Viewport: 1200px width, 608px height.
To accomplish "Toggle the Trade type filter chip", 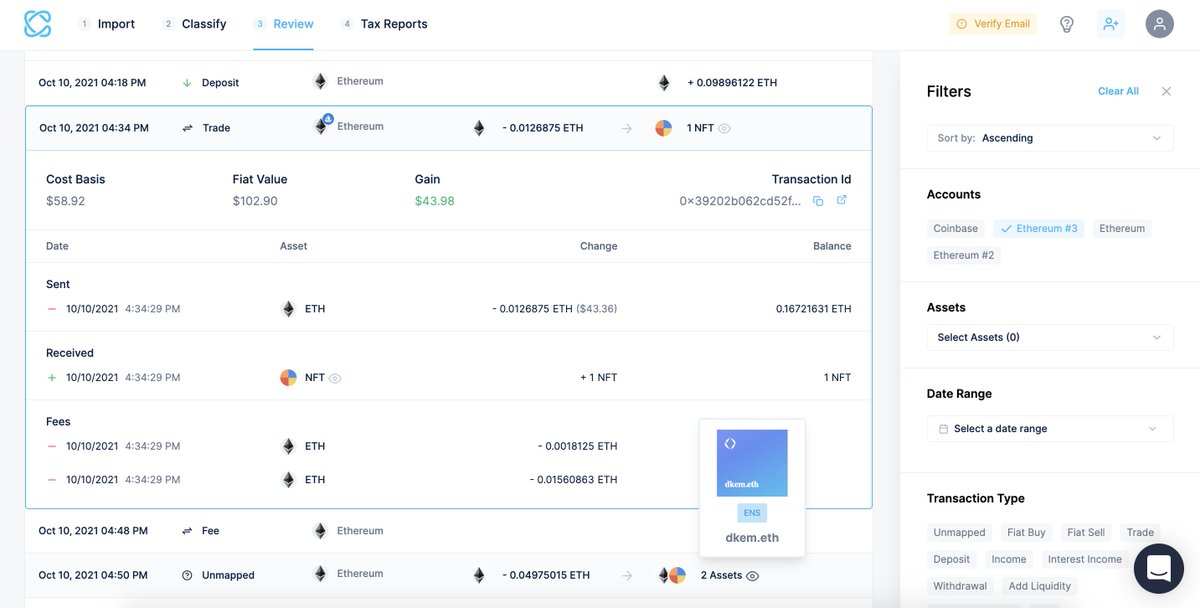I will 1140,532.
